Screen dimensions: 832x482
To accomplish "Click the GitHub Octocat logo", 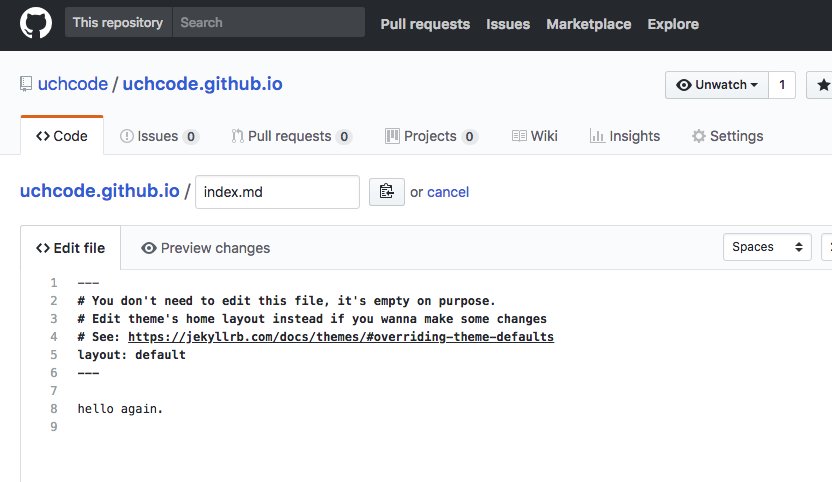I will (x=36, y=23).
